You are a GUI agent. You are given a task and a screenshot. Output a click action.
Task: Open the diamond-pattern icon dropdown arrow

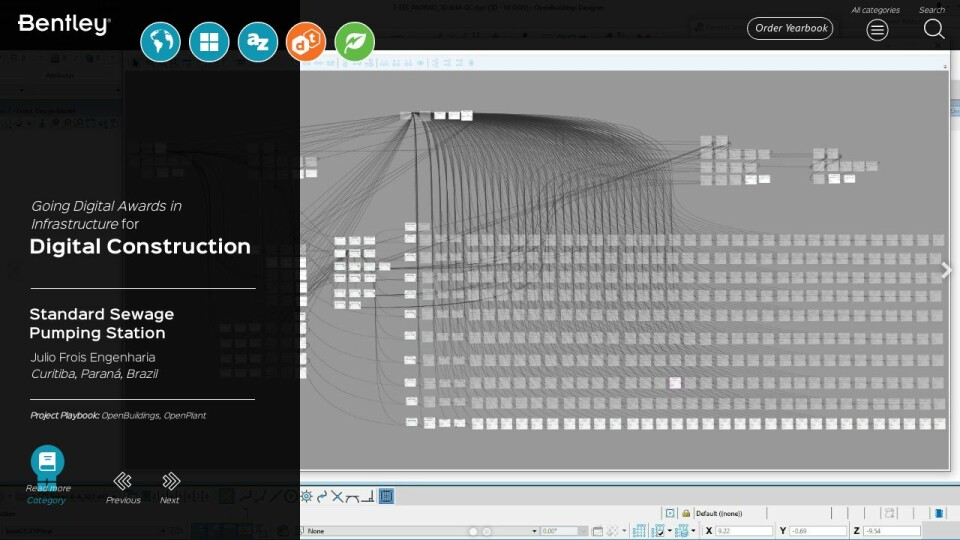(x=624, y=531)
